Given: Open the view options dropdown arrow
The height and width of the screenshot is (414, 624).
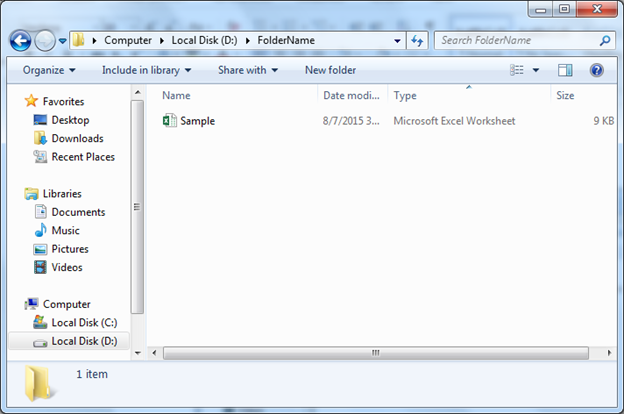Looking at the screenshot, I should tap(536, 70).
